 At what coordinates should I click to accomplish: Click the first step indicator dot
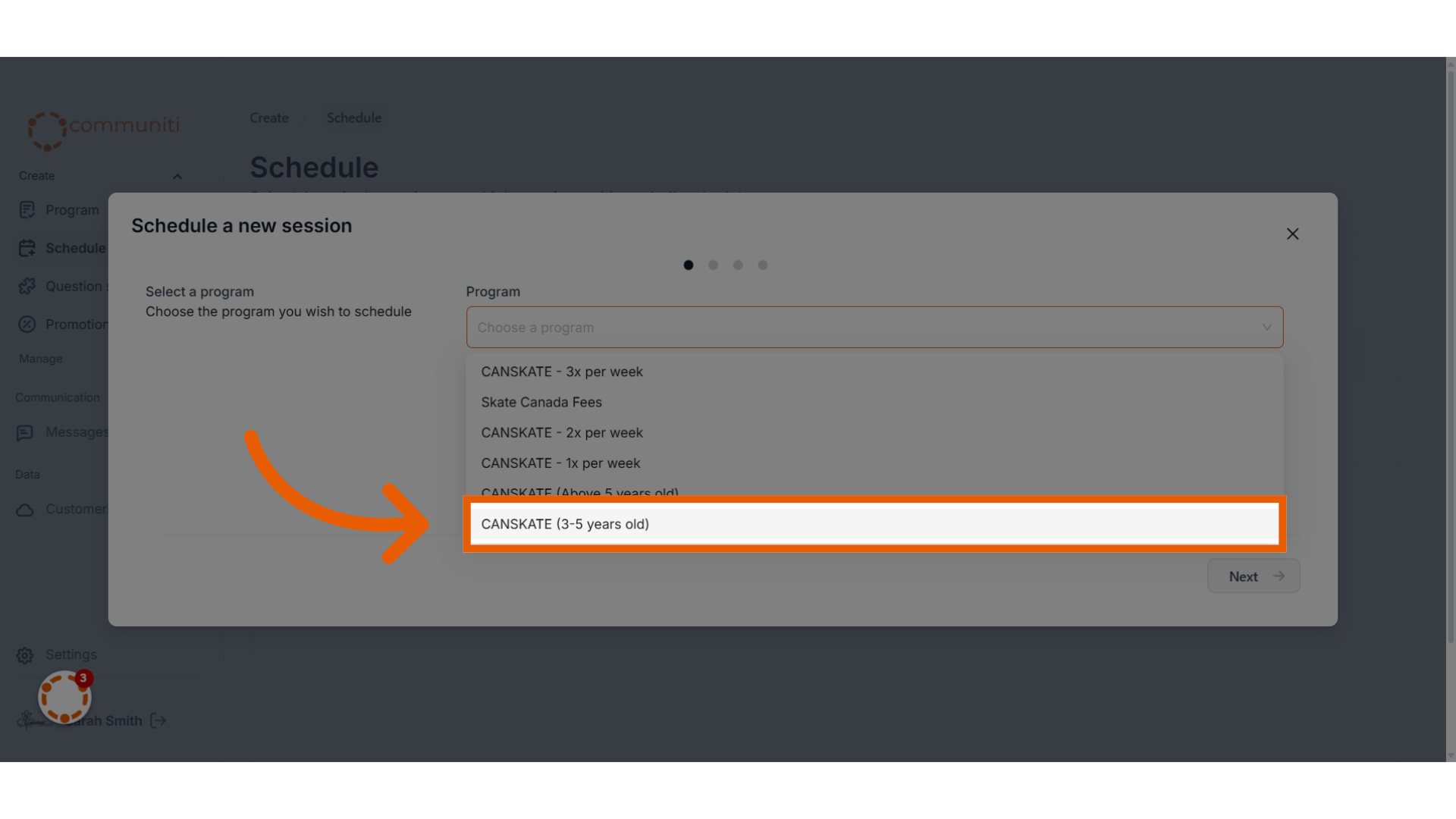[x=688, y=265]
